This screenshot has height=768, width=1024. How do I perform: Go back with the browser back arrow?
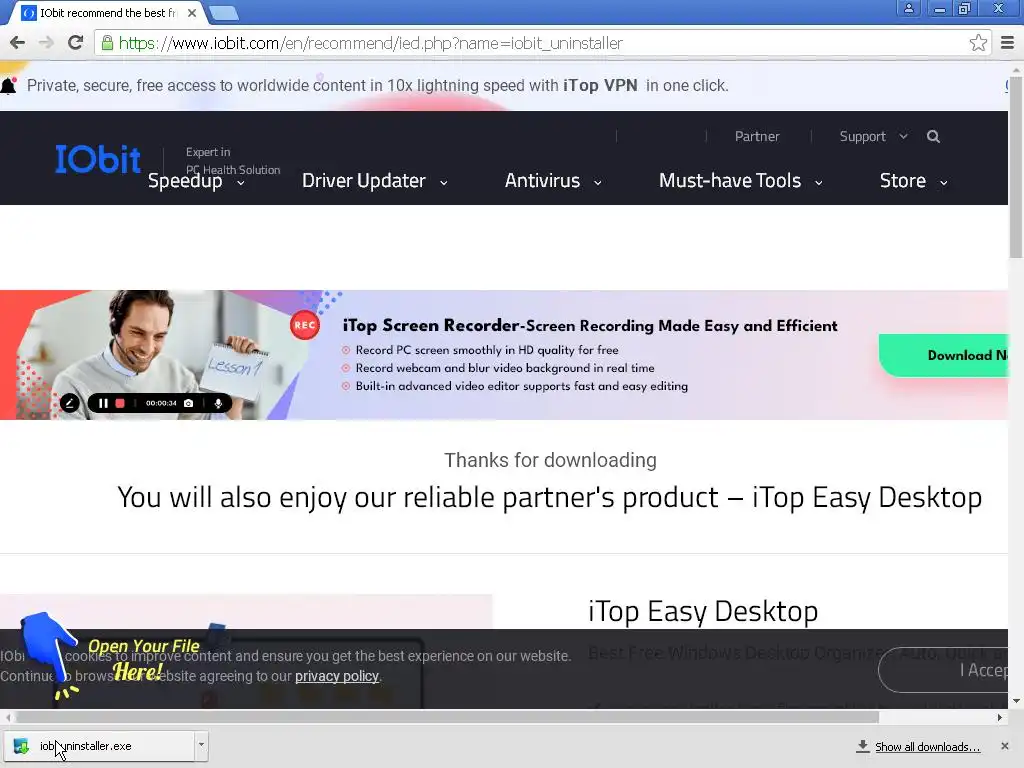pos(17,43)
